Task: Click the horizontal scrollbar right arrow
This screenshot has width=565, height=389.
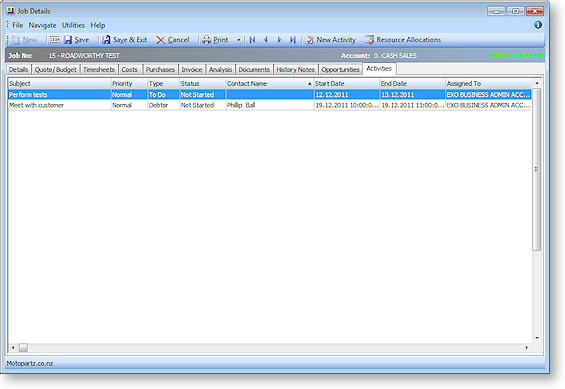Action: pos(526,348)
